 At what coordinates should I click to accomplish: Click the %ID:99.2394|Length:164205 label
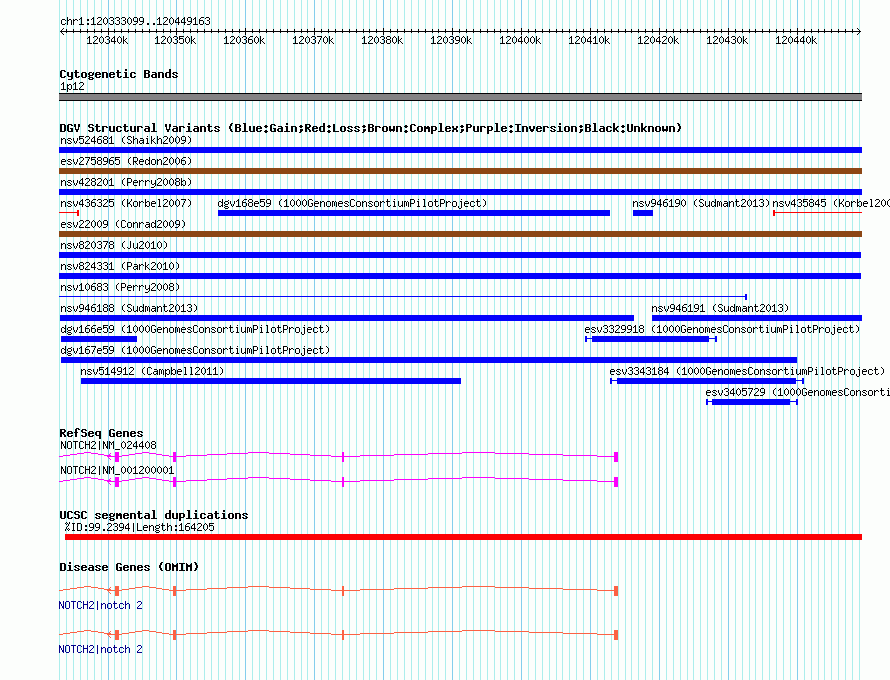tap(139, 527)
